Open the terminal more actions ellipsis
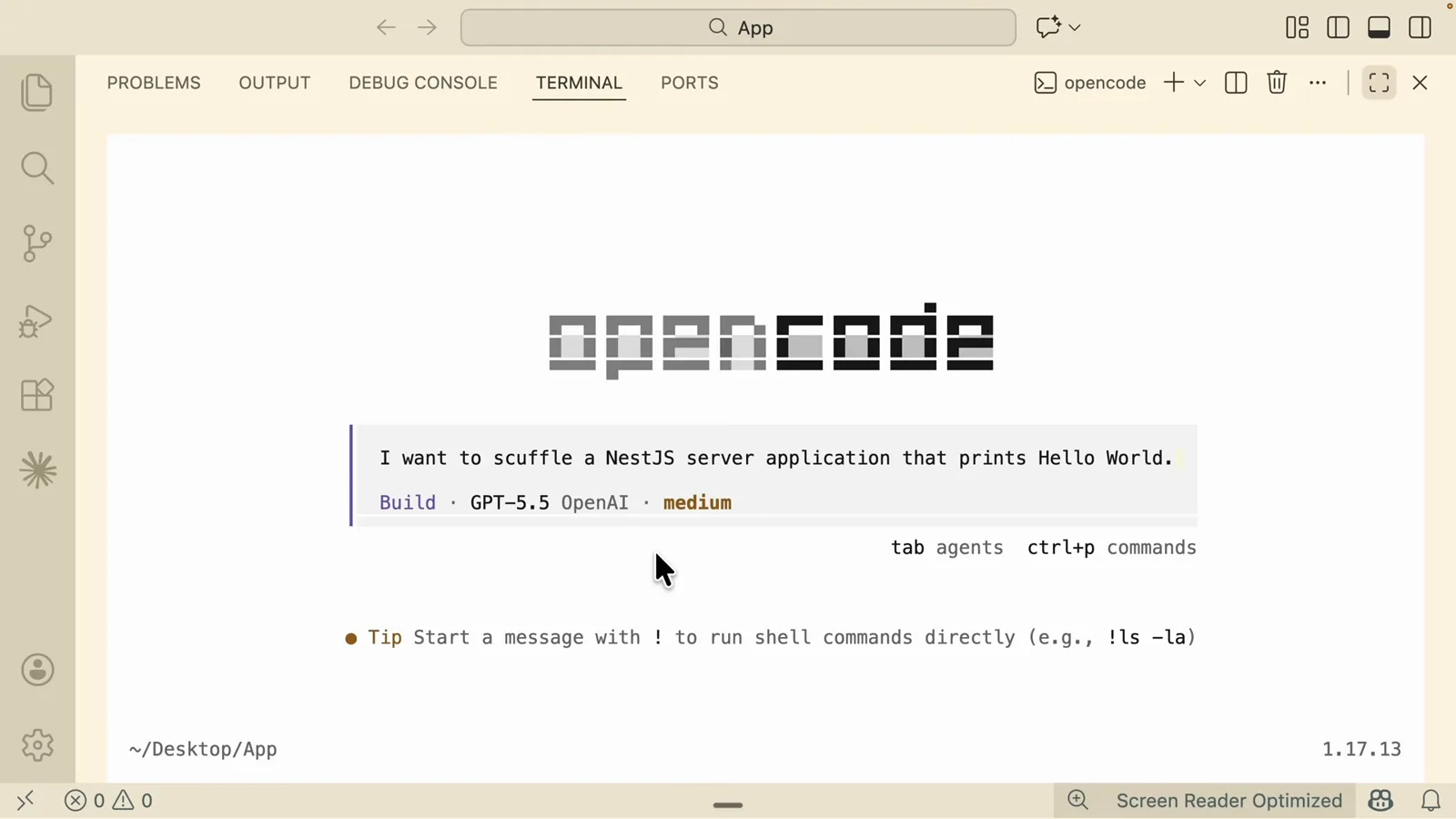 click(1318, 83)
